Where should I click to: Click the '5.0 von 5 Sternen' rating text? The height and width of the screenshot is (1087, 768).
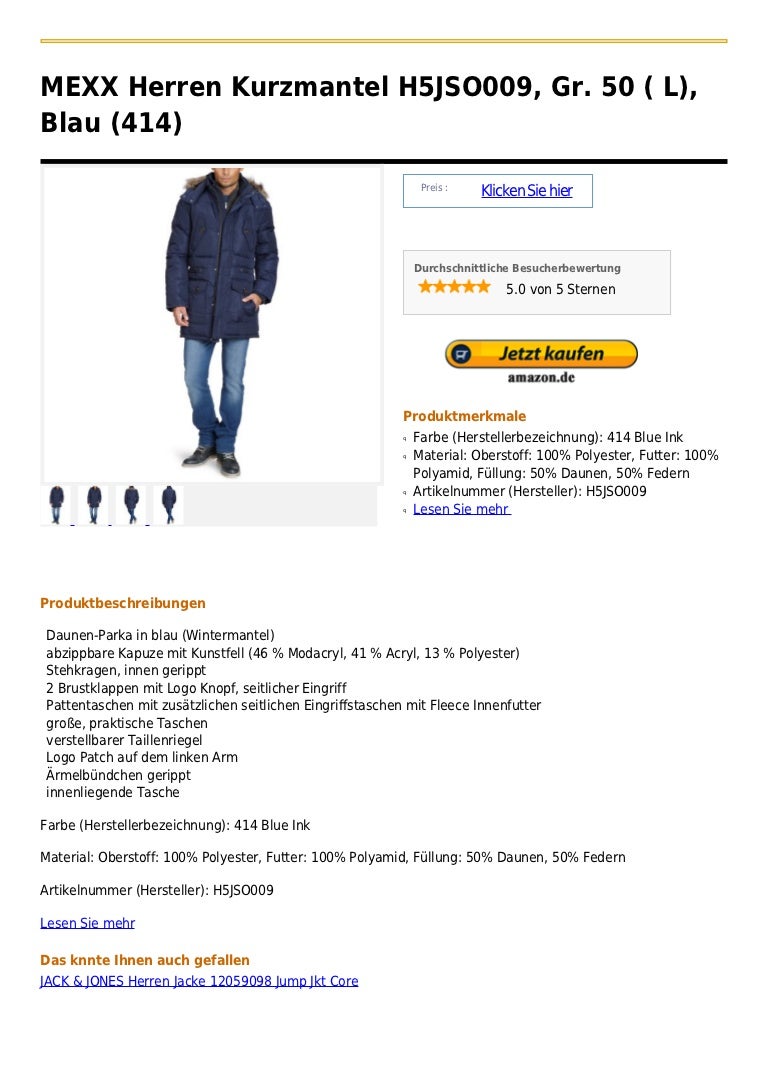[561, 289]
